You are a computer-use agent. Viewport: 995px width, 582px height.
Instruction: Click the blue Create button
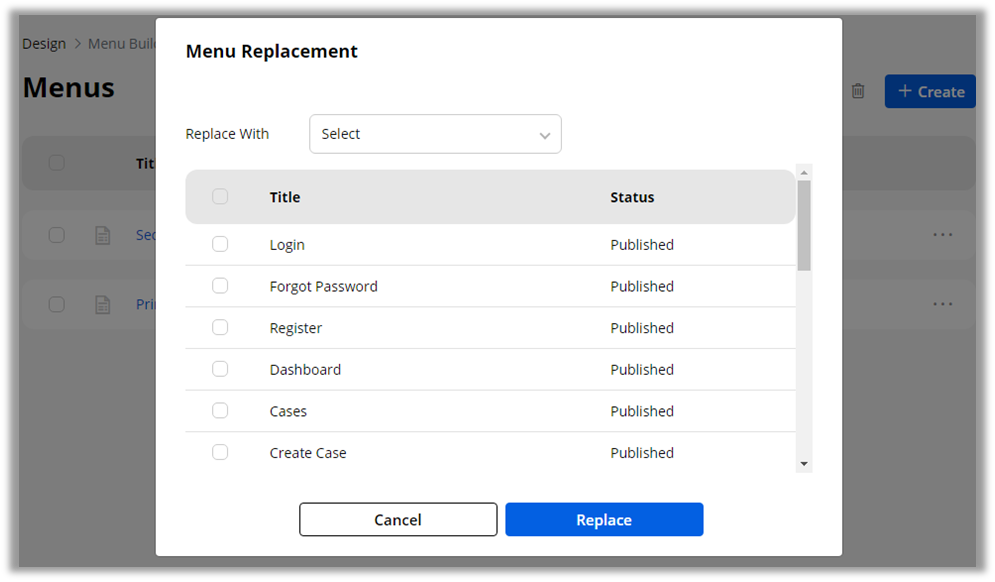coord(930,91)
